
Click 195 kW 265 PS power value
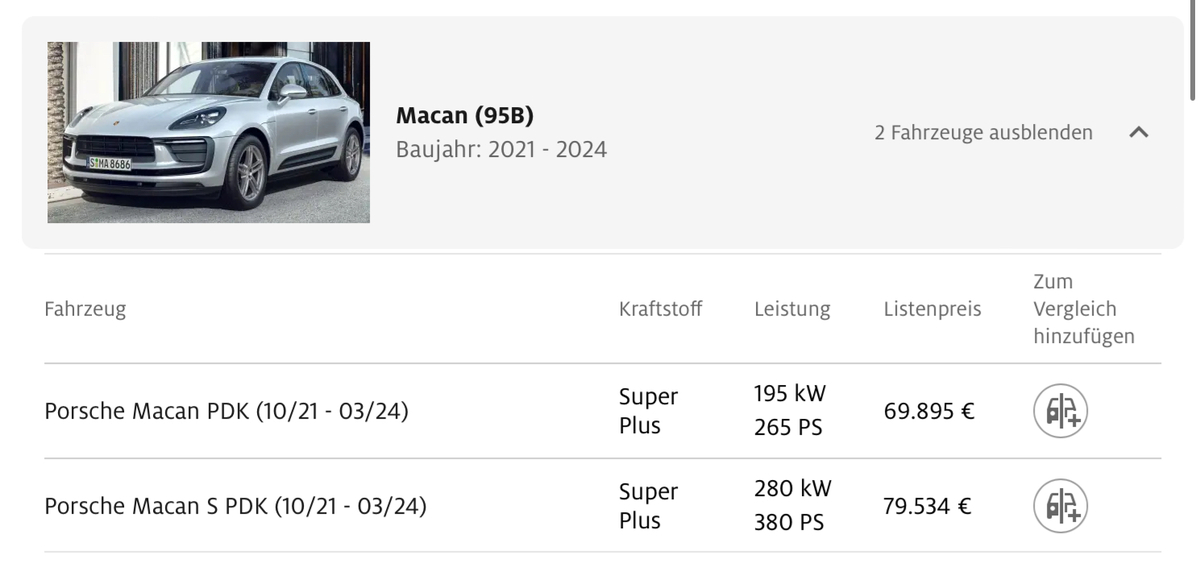click(x=790, y=411)
